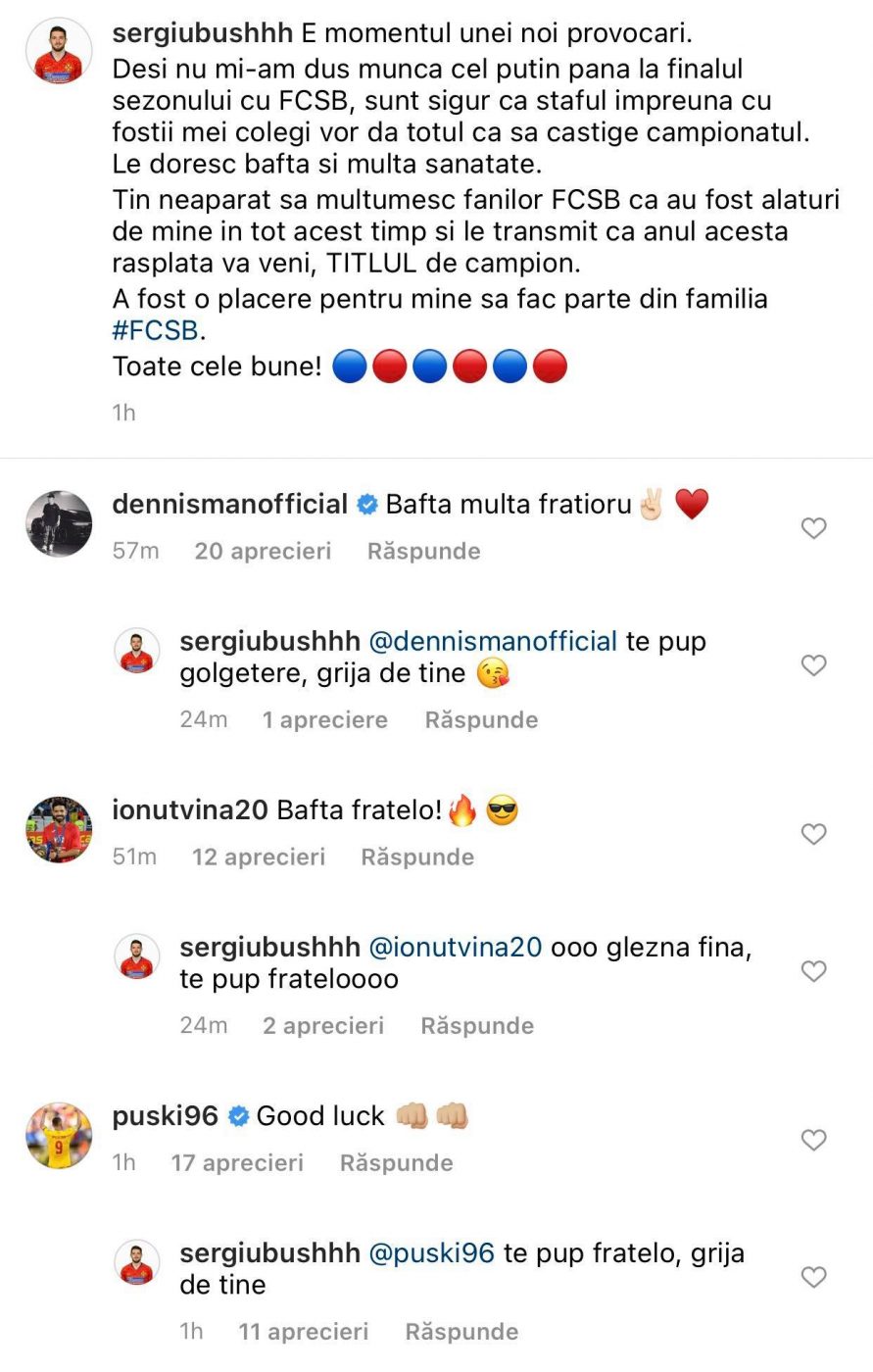Like dennismanofficial's comment with the heart
The height and width of the screenshot is (1372, 873).
coord(814,528)
